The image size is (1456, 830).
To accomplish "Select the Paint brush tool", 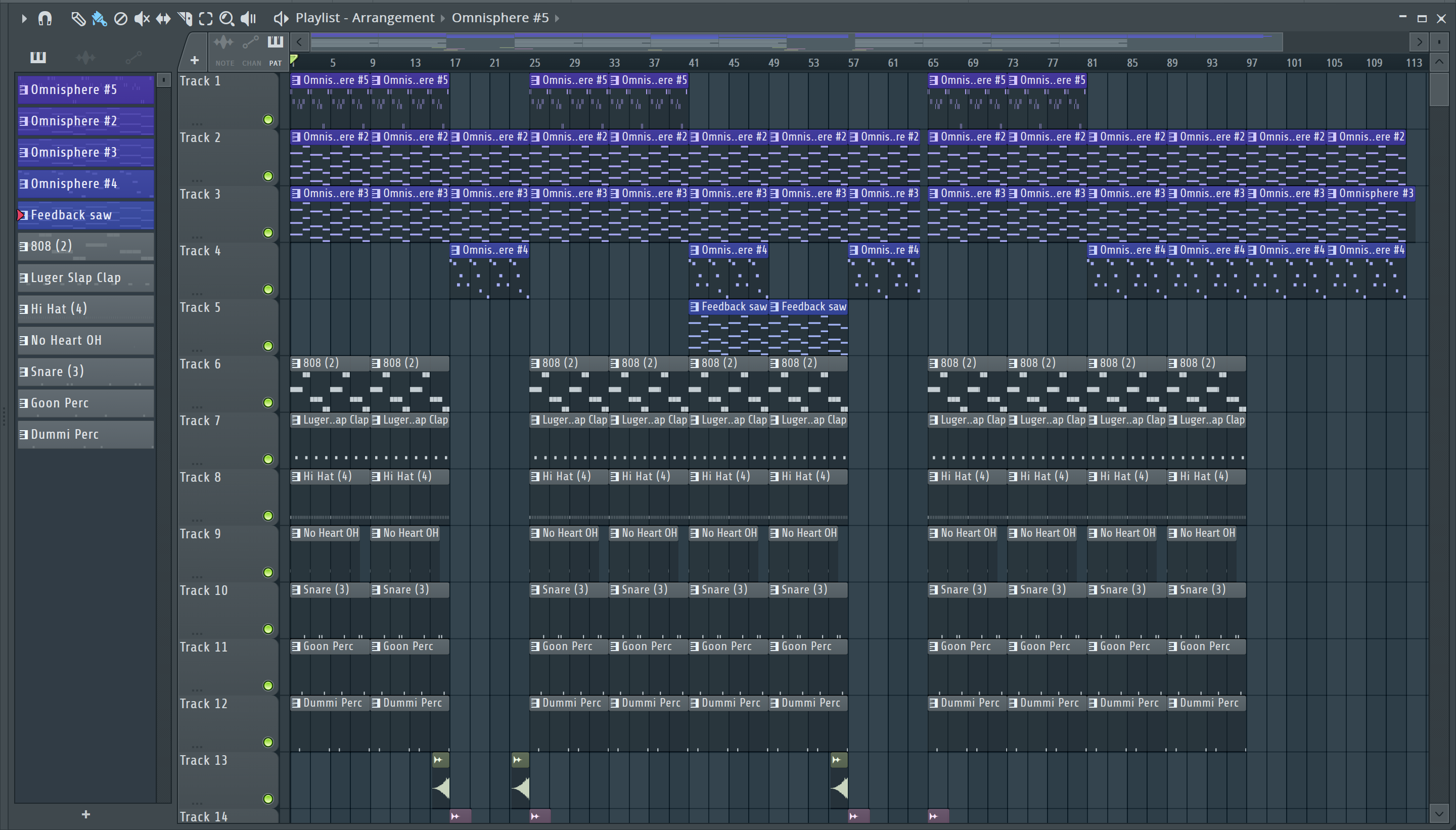I will point(99,19).
